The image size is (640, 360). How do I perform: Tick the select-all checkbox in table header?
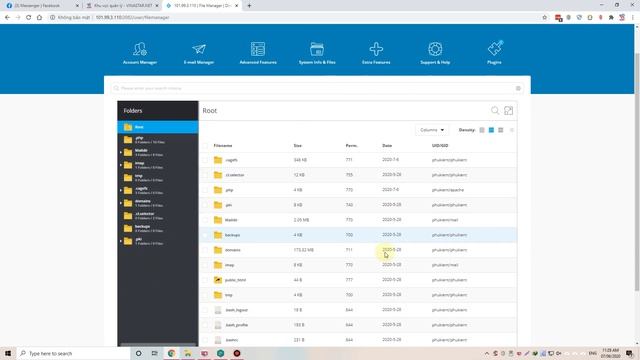(x=205, y=146)
